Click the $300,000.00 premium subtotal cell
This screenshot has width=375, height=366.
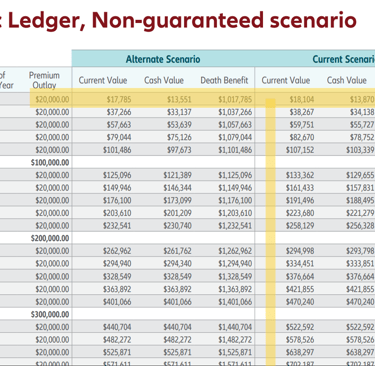pos(50,314)
